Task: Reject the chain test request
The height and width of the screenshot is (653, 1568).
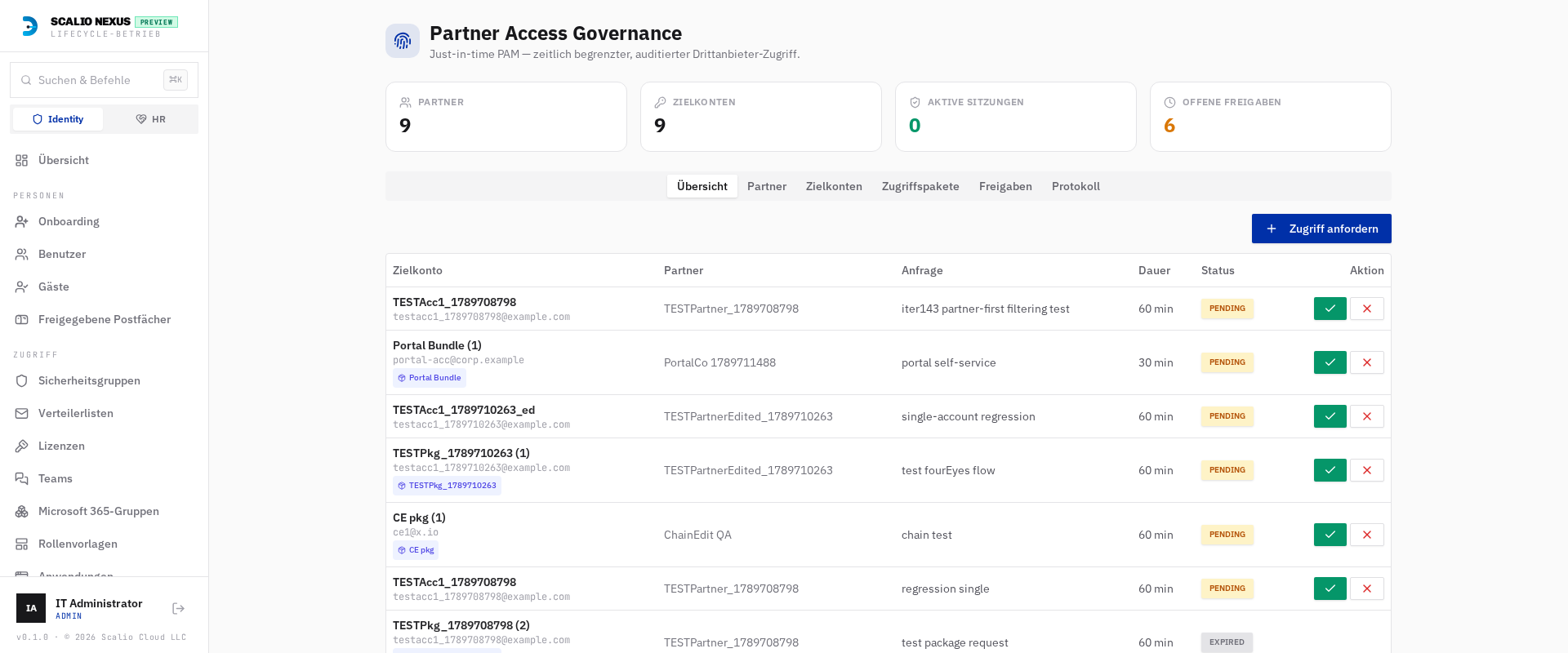Action: (1366, 535)
